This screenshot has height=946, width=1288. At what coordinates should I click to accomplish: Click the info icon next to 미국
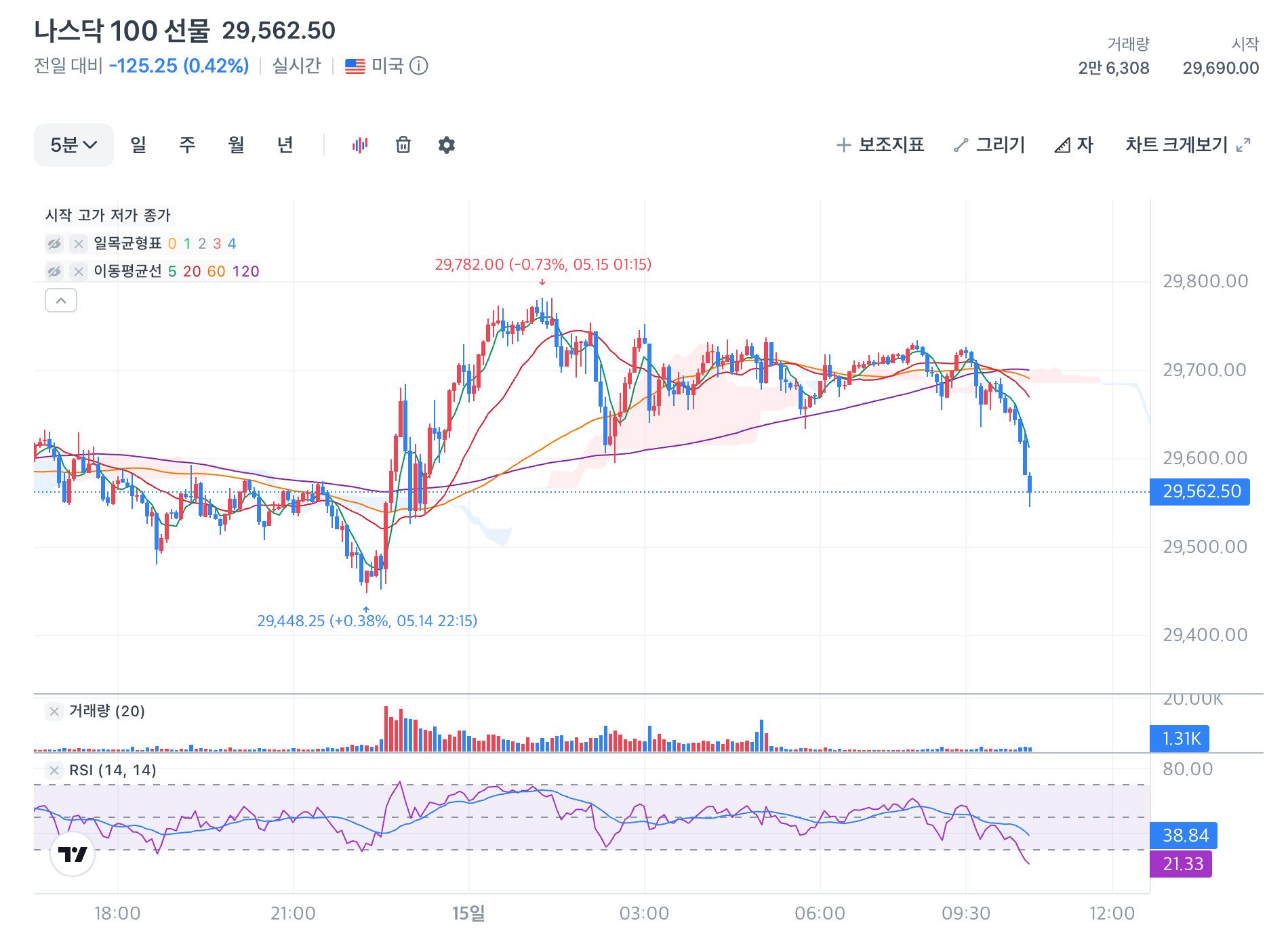pyautogui.click(x=419, y=66)
